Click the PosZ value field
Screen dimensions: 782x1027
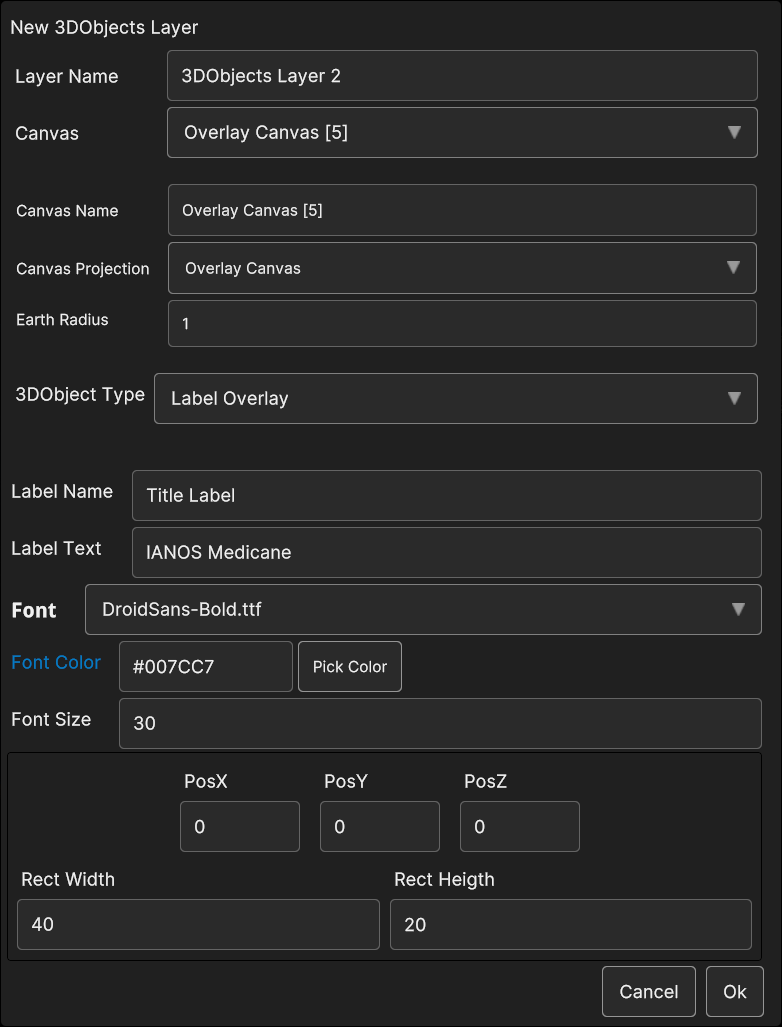click(520, 827)
